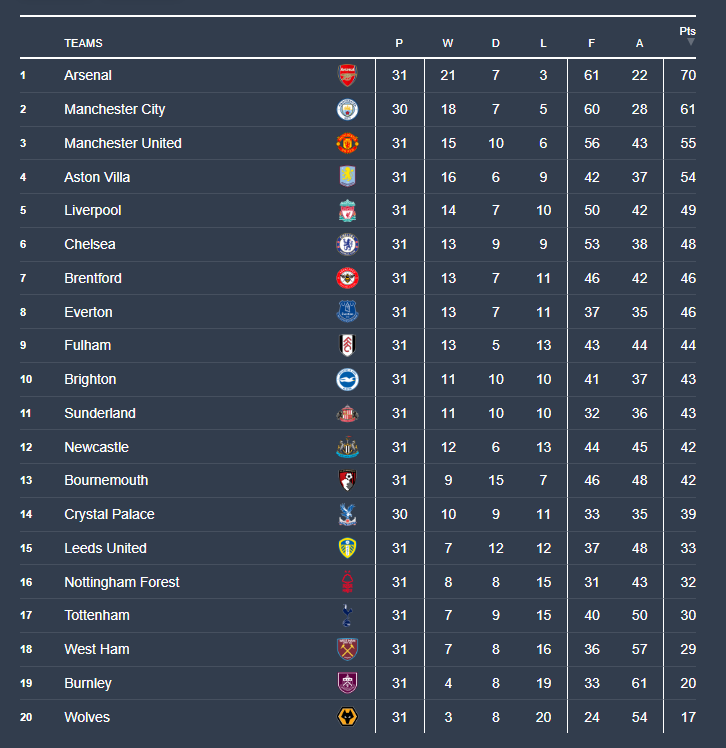Image resolution: width=726 pixels, height=748 pixels.
Task: Open the Fulham team link
Action: (x=87, y=345)
